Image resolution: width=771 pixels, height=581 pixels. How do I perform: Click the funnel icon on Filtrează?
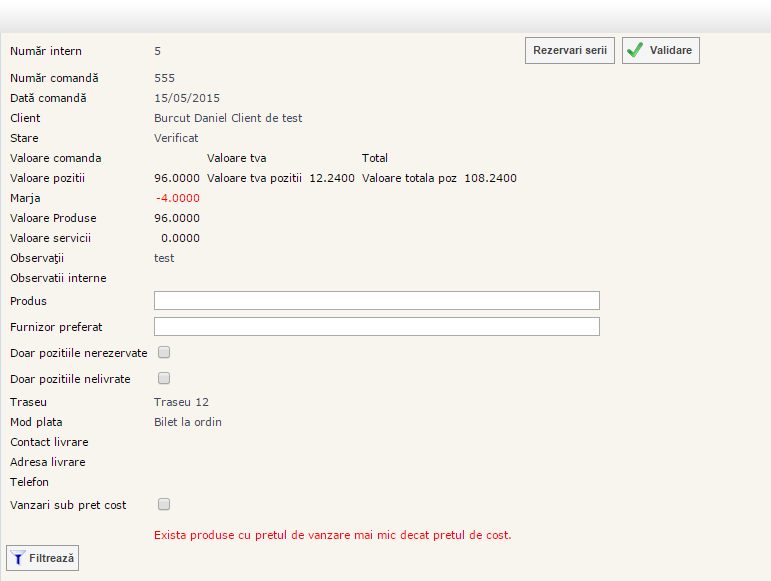[x=18, y=559]
